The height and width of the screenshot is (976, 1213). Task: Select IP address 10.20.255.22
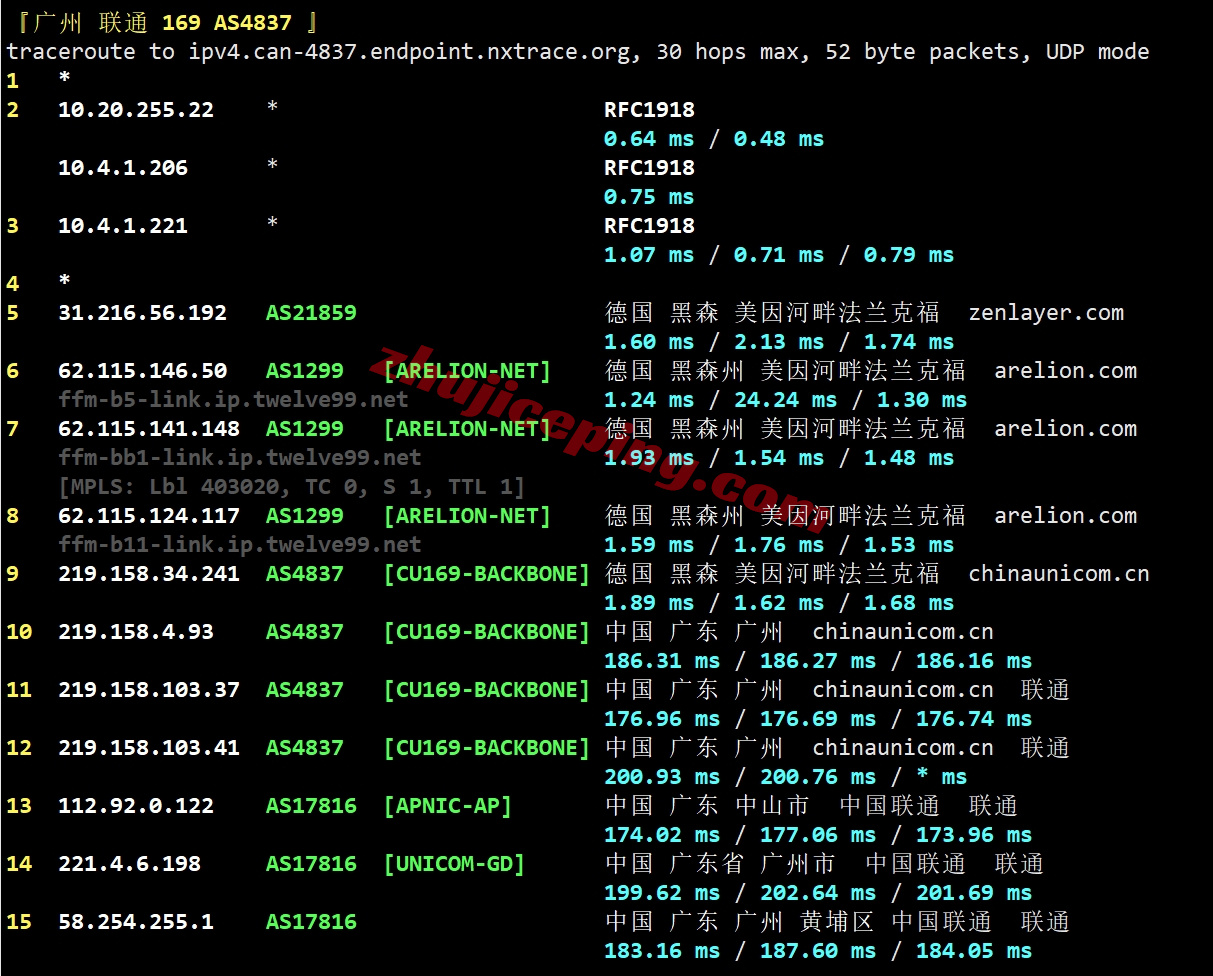pyautogui.click(x=136, y=110)
